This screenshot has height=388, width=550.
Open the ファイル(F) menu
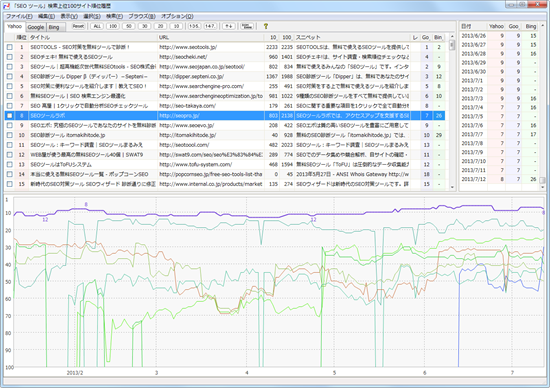[19, 16]
